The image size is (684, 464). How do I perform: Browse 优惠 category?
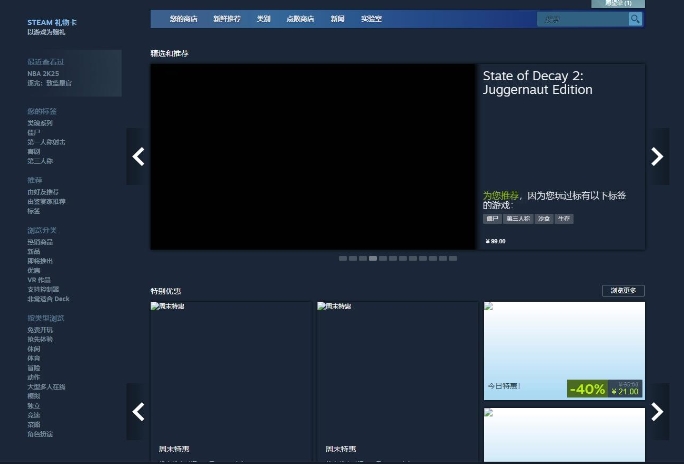pos(34,270)
